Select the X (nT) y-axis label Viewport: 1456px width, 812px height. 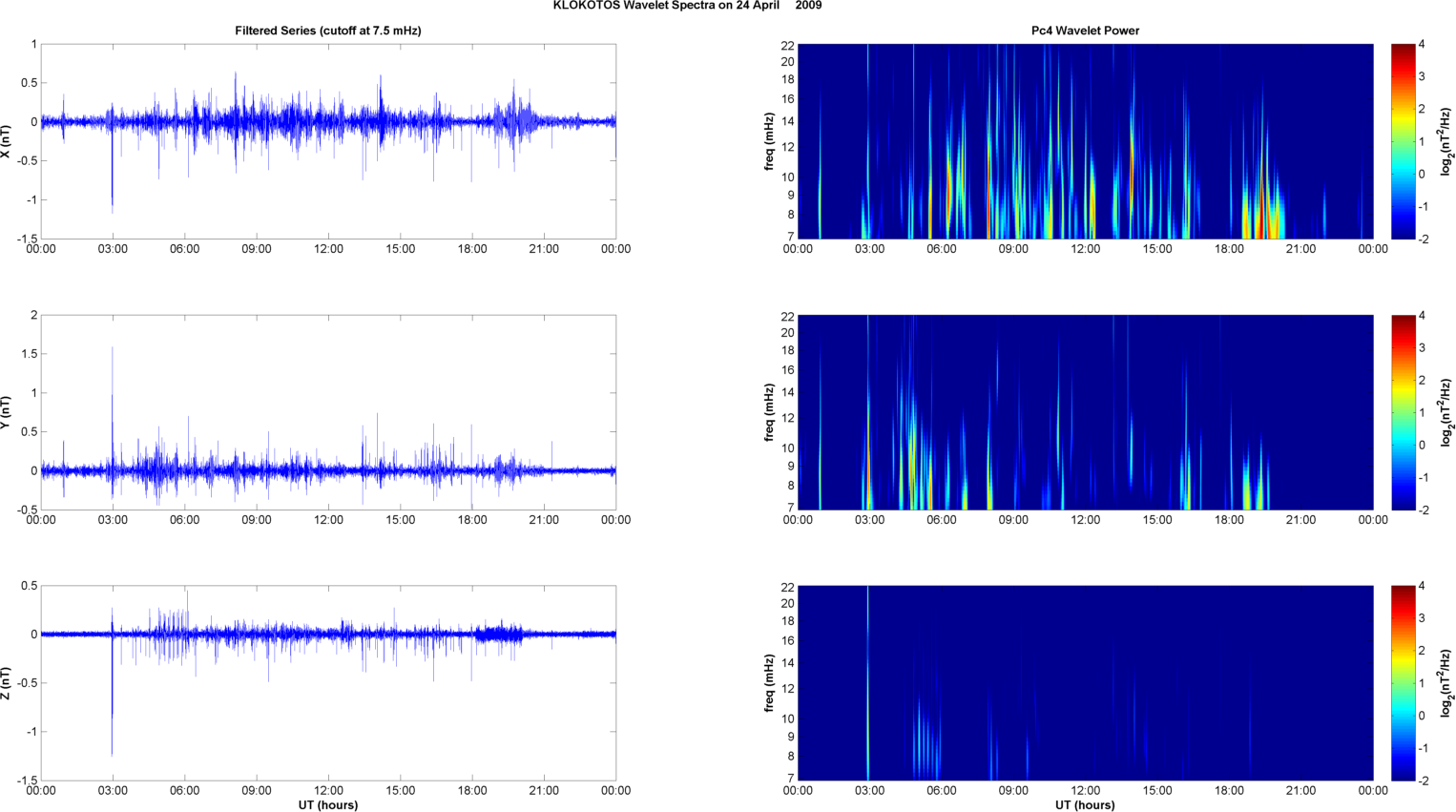pyautogui.click(x=7, y=141)
